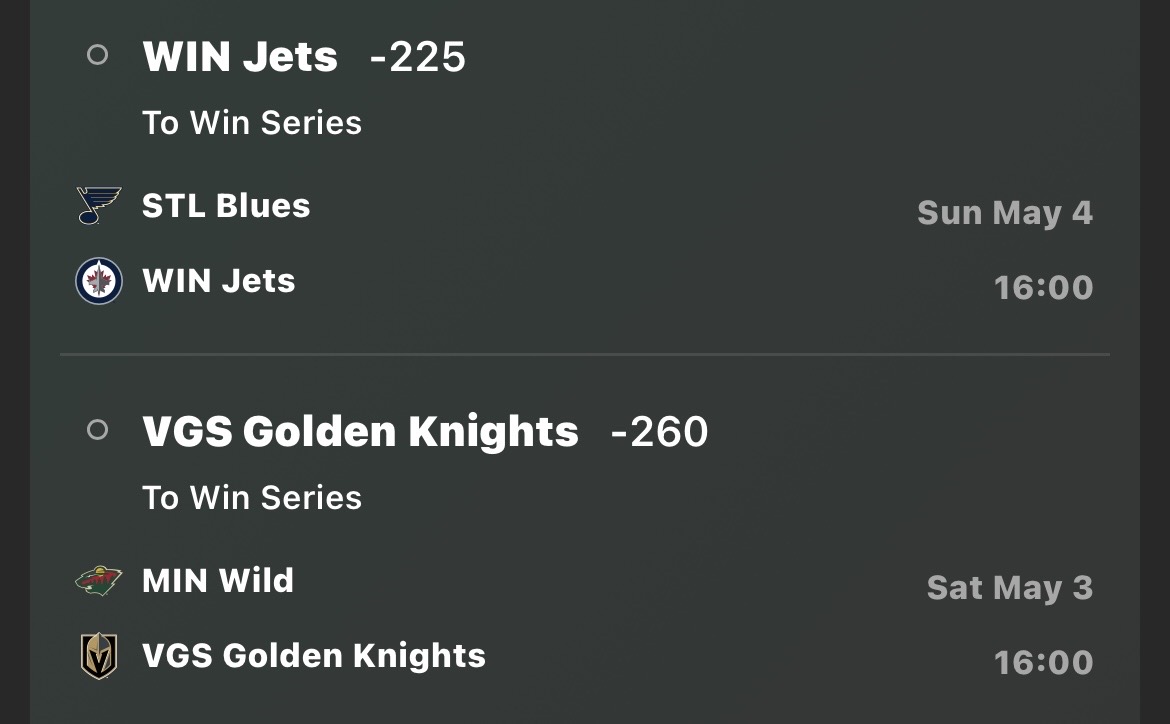The height and width of the screenshot is (724, 1170).
Task: Click the Minnesota Wild logo
Action: 98,581
